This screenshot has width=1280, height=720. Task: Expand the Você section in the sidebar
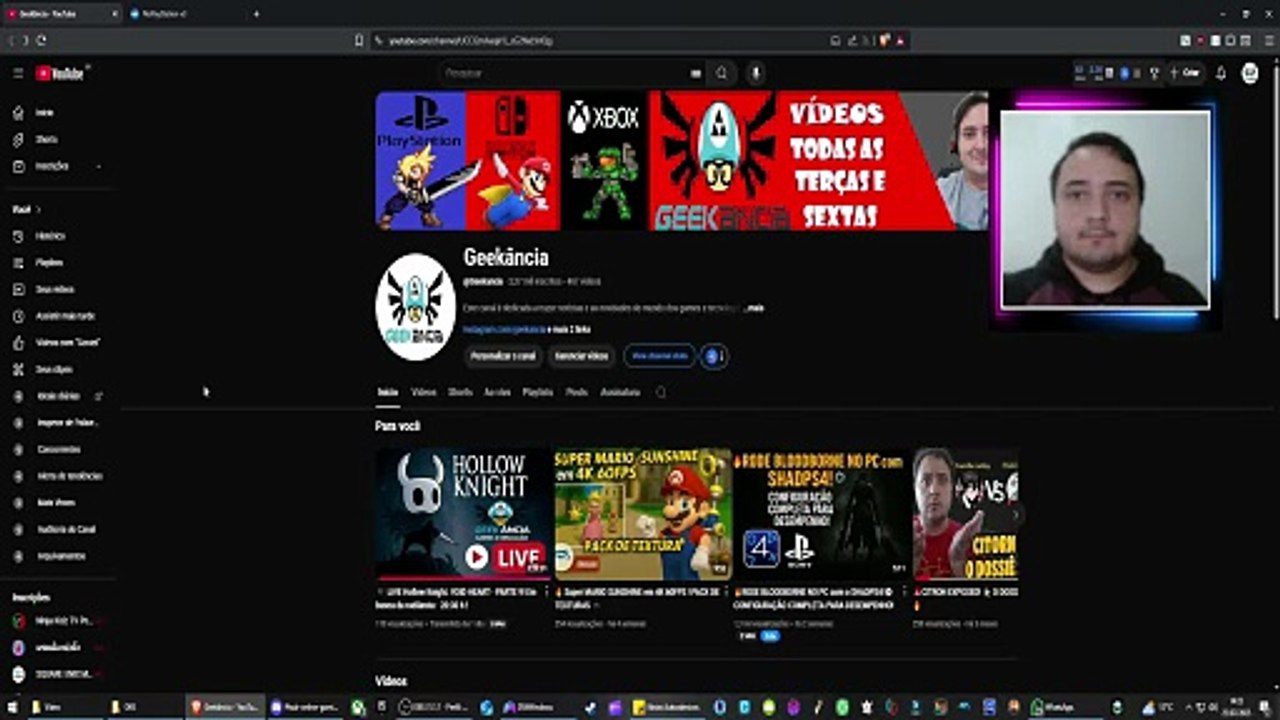[27, 210]
